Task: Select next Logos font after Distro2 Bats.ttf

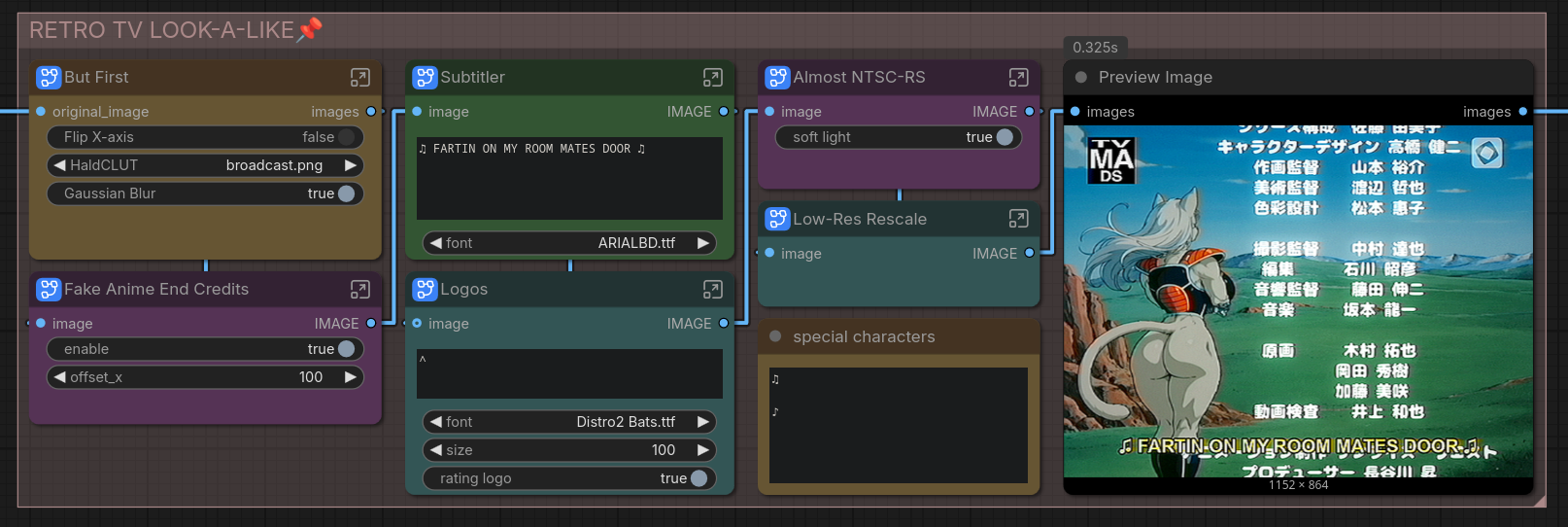Action: point(703,422)
